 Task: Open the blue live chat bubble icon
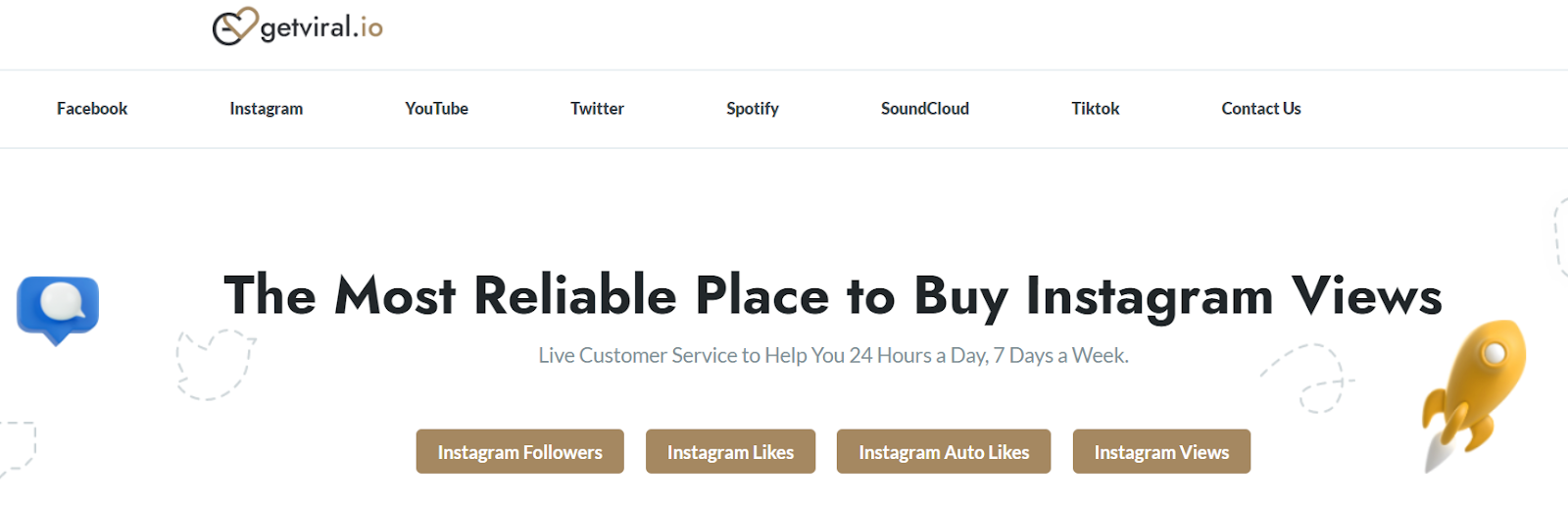58,310
